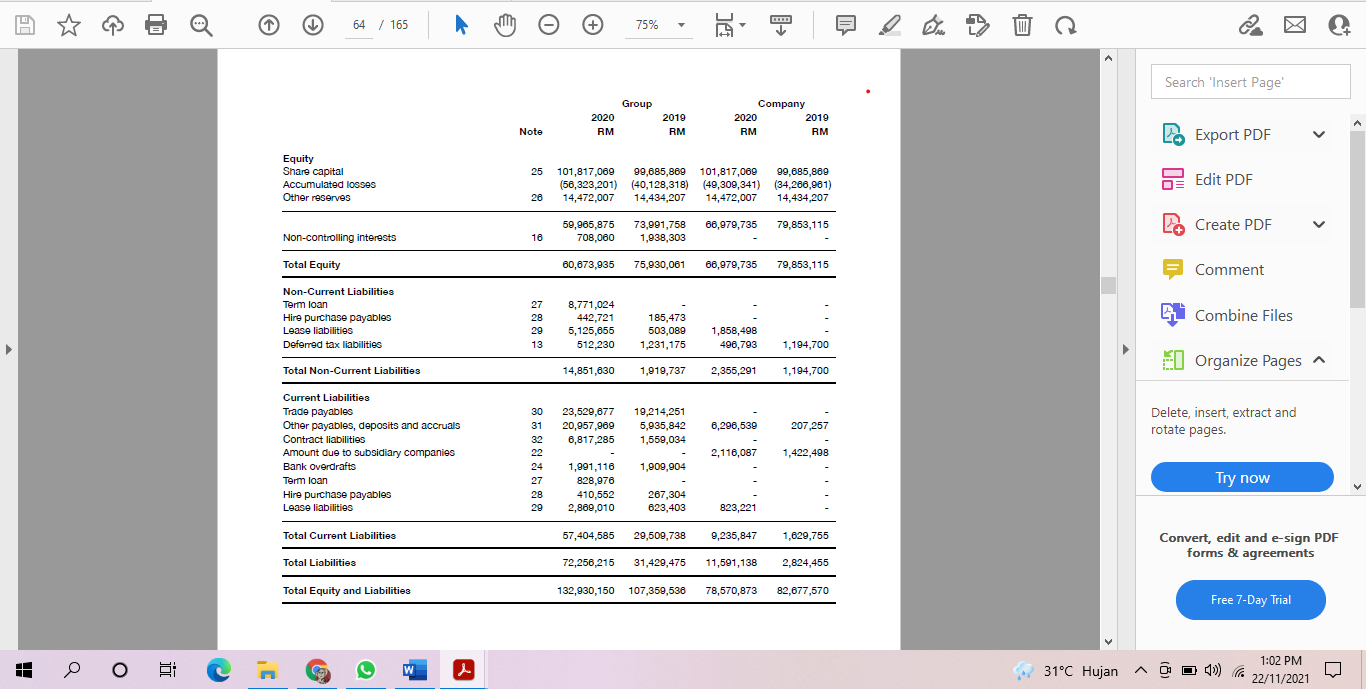Expand Export PDF chevron
This screenshot has width=1366, height=689.
click(1319, 134)
